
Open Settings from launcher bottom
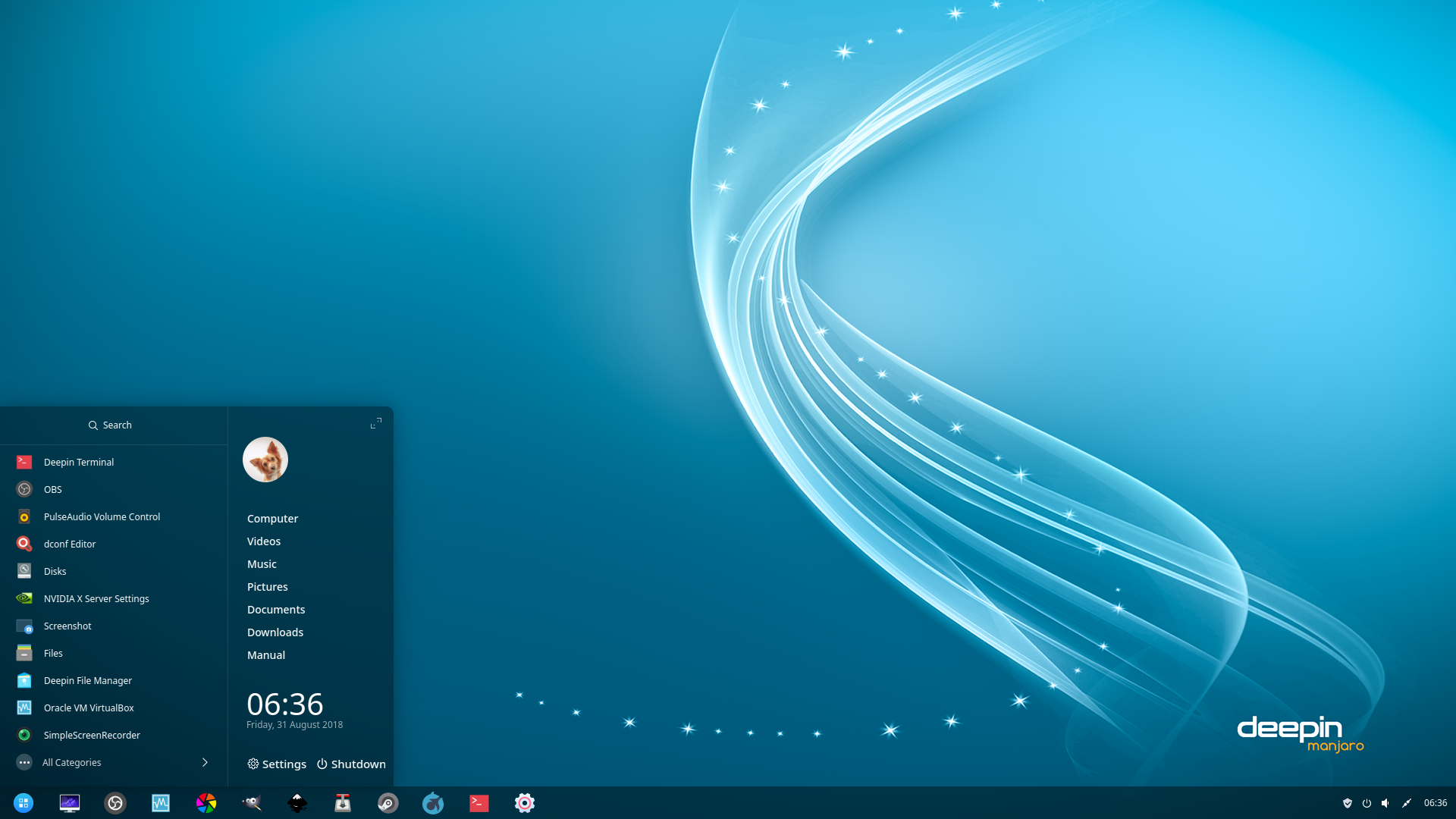click(x=277, y=764)
